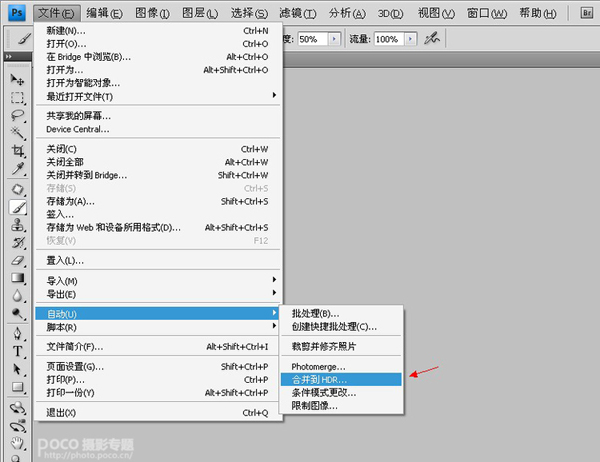This screenshot has height=462, width=600.
Task: Expand the 脚本(R) submenu
Action: [x=158, y=327]
